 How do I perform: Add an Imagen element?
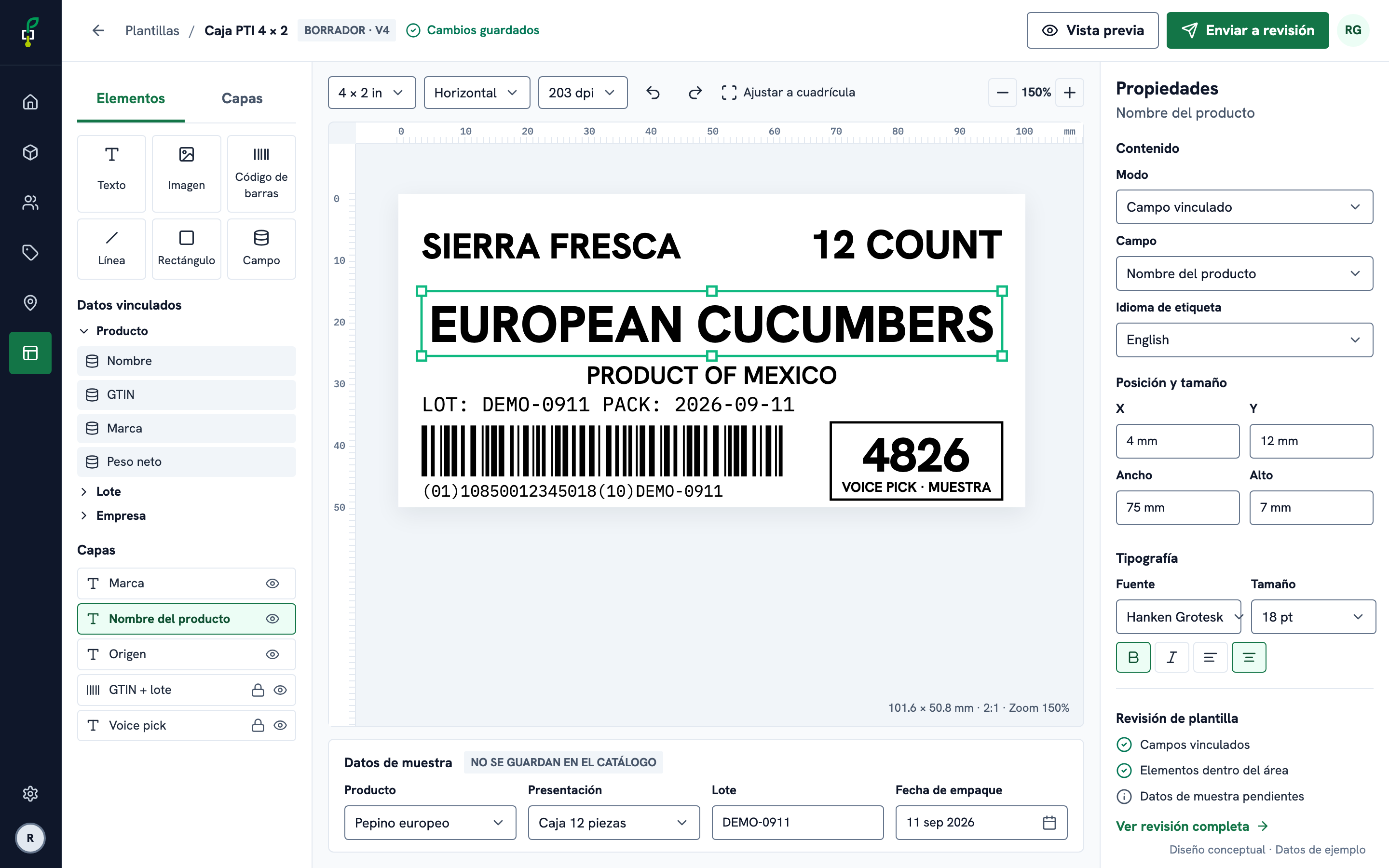tap(186, 174)
